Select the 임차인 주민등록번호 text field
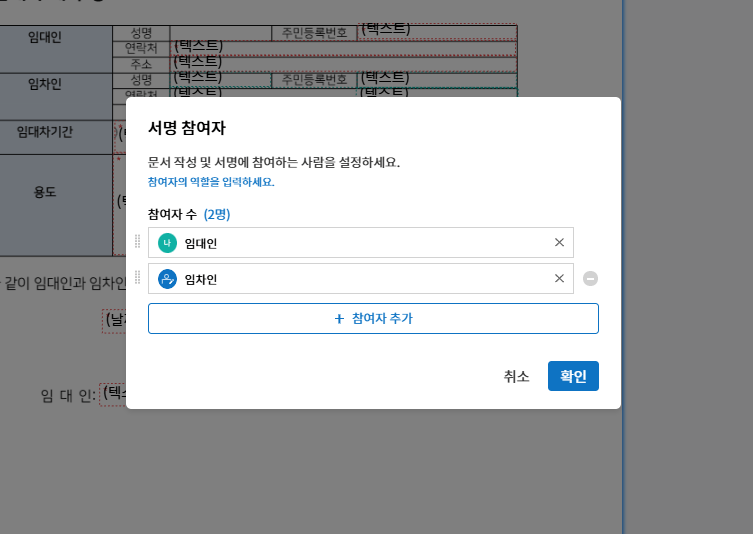This screenshot has height=534, width=753. [x=436, y=78]
